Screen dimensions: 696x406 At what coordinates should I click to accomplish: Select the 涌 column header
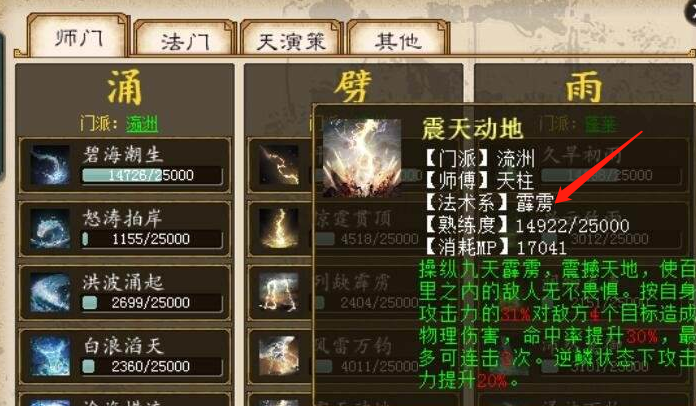(x=125, y=87)
